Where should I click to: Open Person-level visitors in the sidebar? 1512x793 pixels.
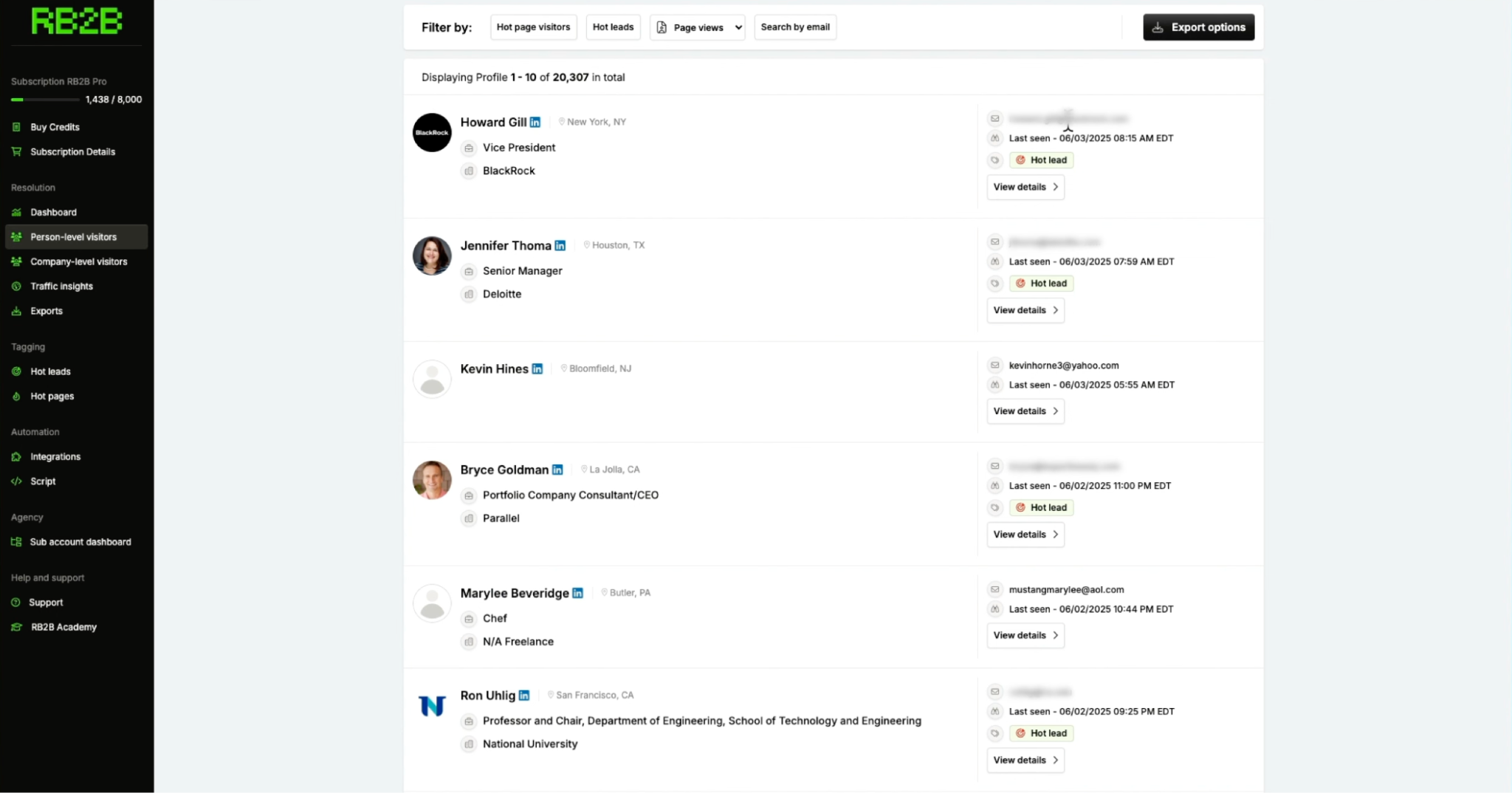(x=76, y=237)
